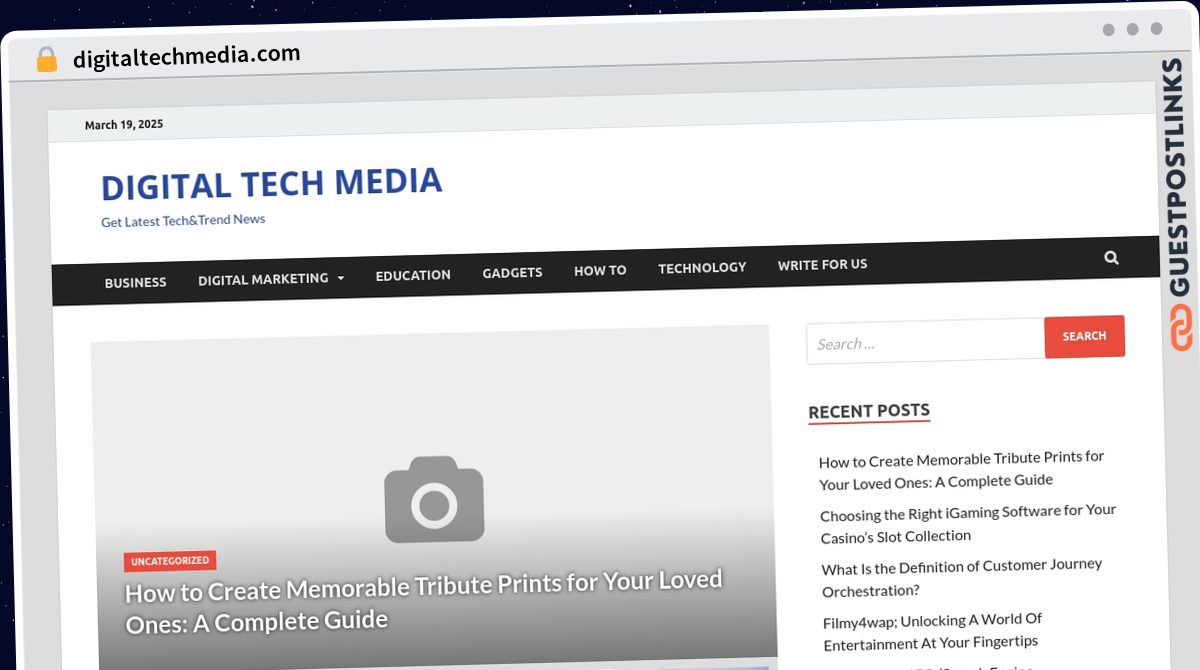Click the Uncategorized category tag

pyautogui.click(x=170, y=561)
